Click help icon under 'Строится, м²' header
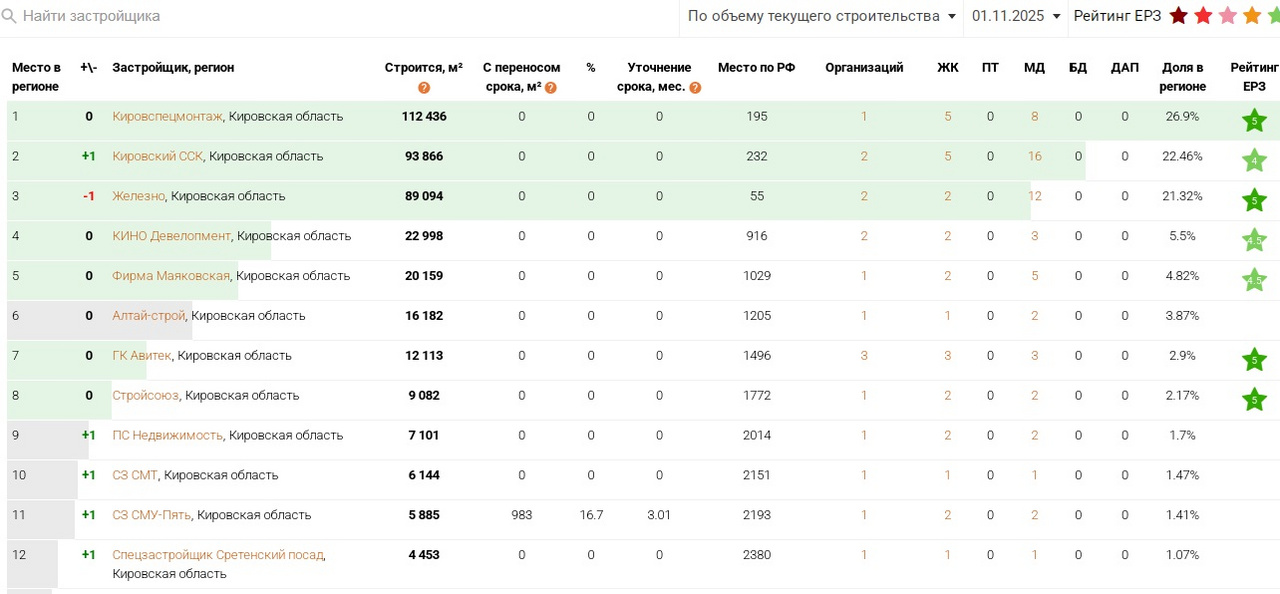Viewport: 1280px width, 594px height. [x=424, y=88]
